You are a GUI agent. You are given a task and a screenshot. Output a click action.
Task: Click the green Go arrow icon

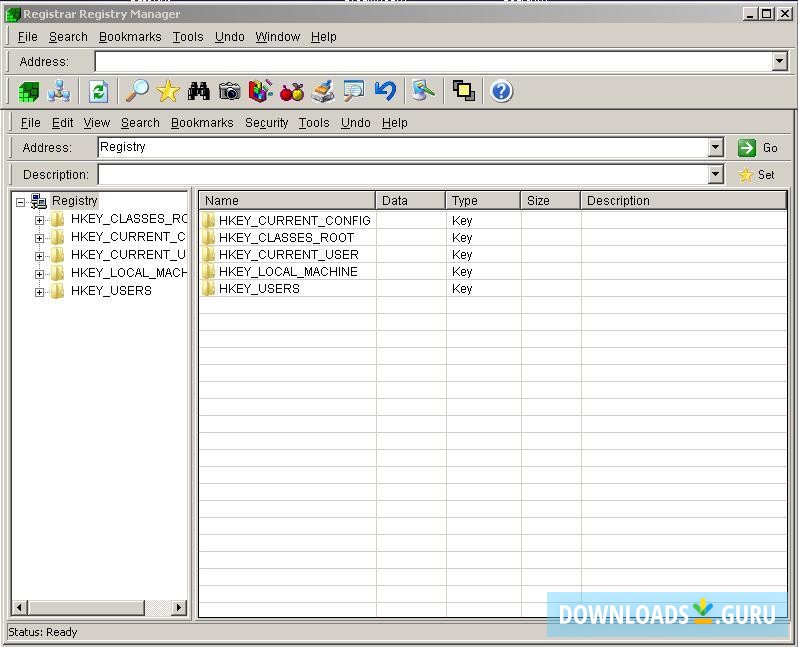pyautogui.click(x=747, y=148)
